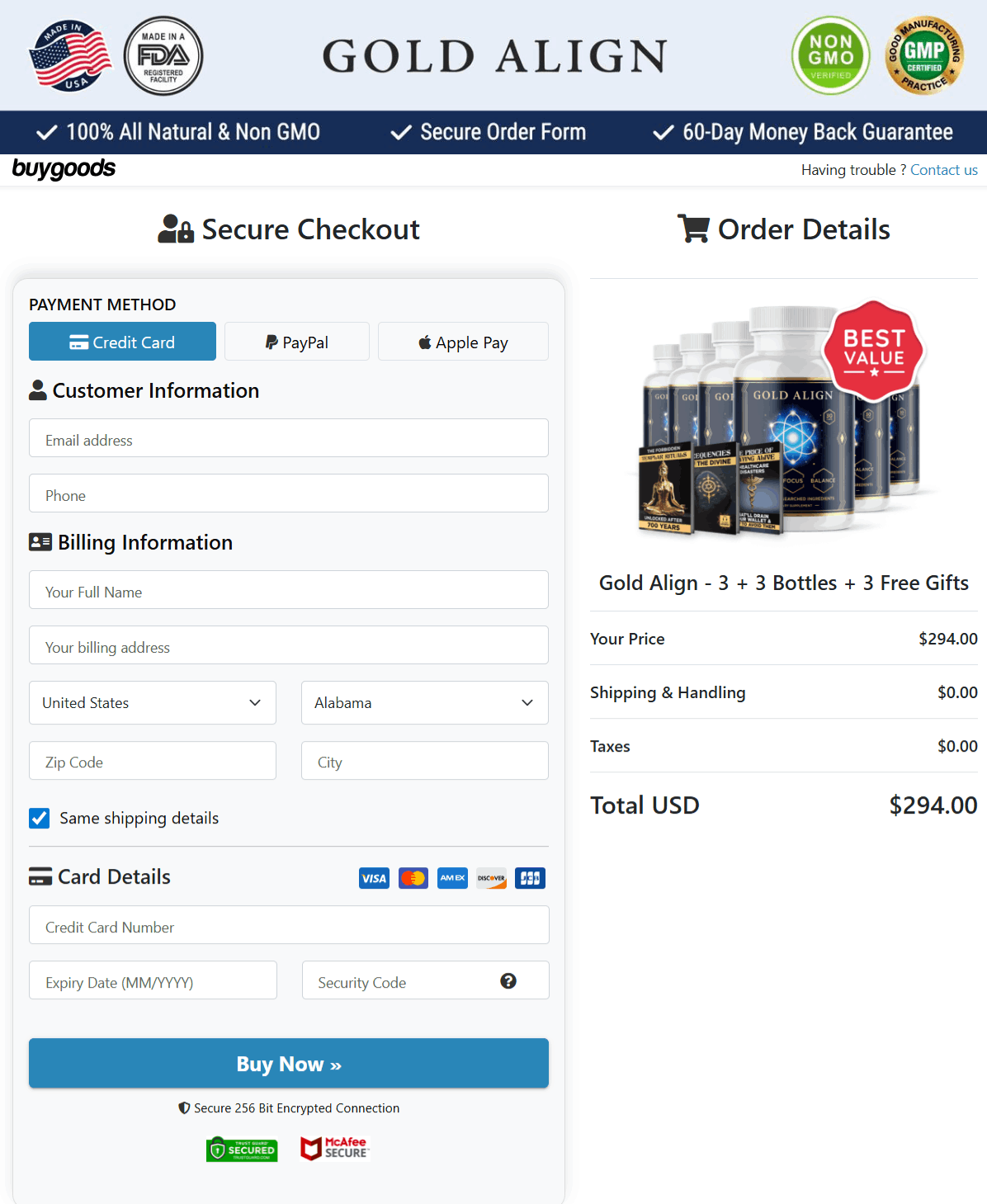
Task: Select the American Express icon
Action: (452, 878)
